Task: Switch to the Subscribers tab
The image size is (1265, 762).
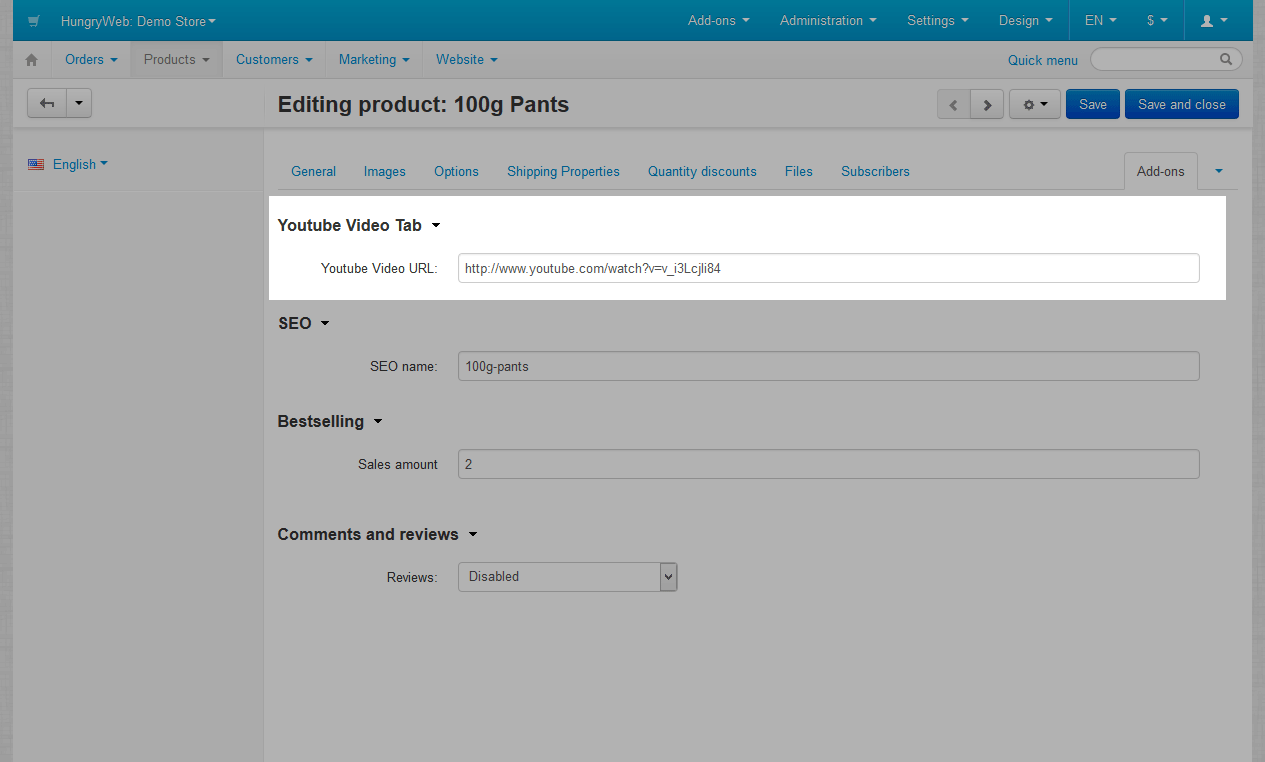Action: [x=875, y=171]
